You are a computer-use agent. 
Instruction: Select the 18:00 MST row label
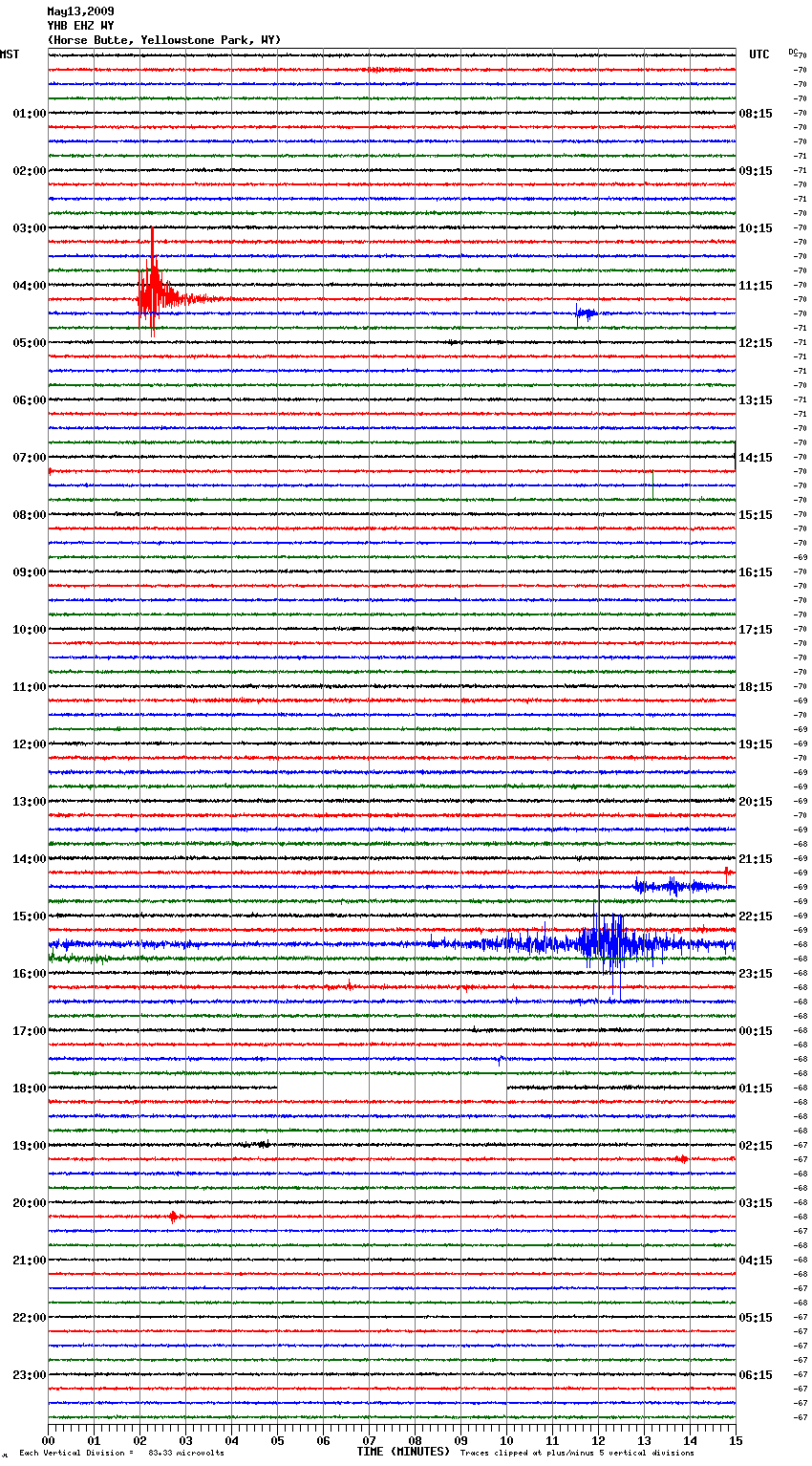tap(29, 1089)
